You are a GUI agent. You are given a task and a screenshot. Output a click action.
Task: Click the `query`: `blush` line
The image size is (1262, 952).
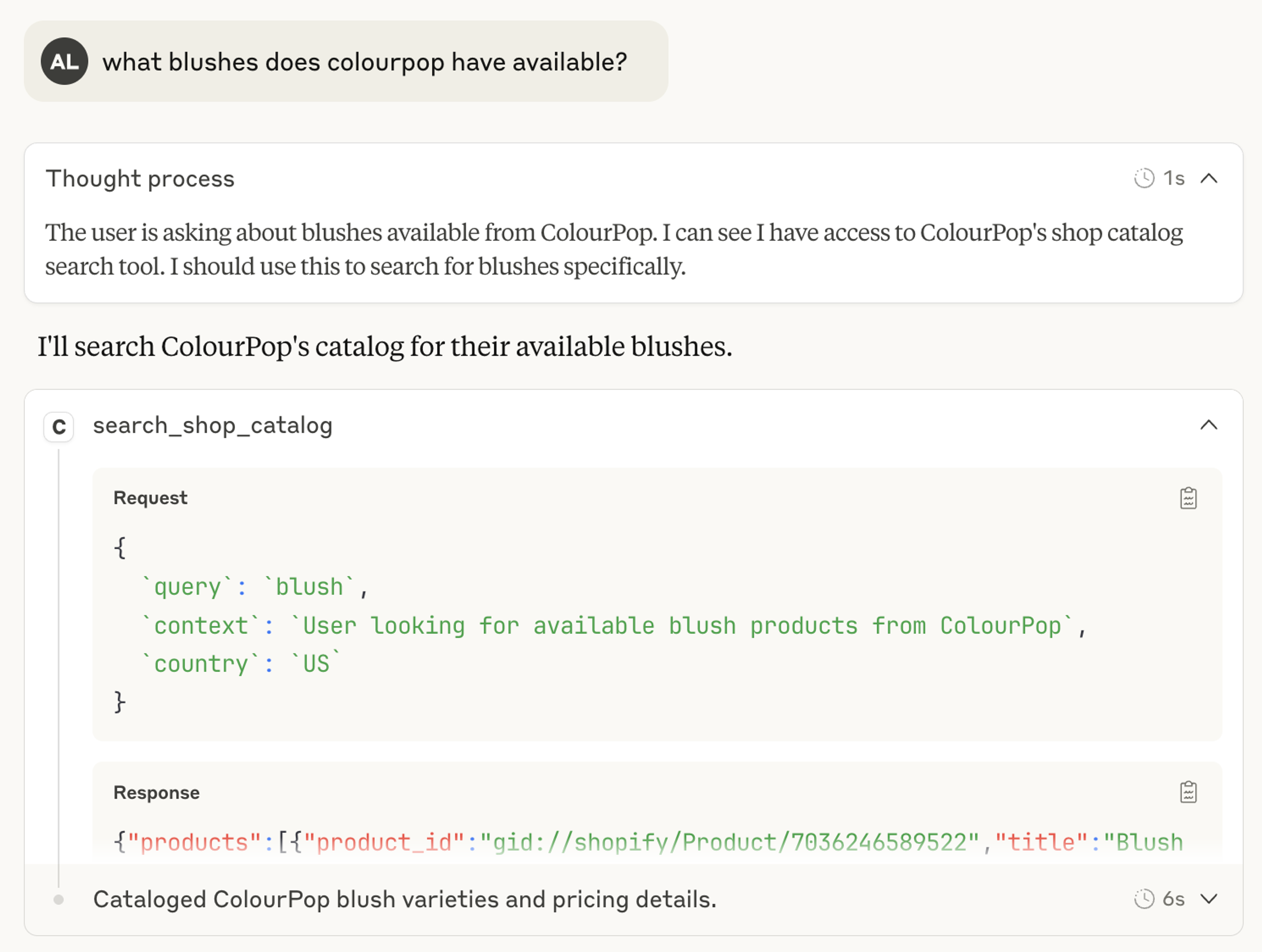pyautogui.click(x=255, y=587)
